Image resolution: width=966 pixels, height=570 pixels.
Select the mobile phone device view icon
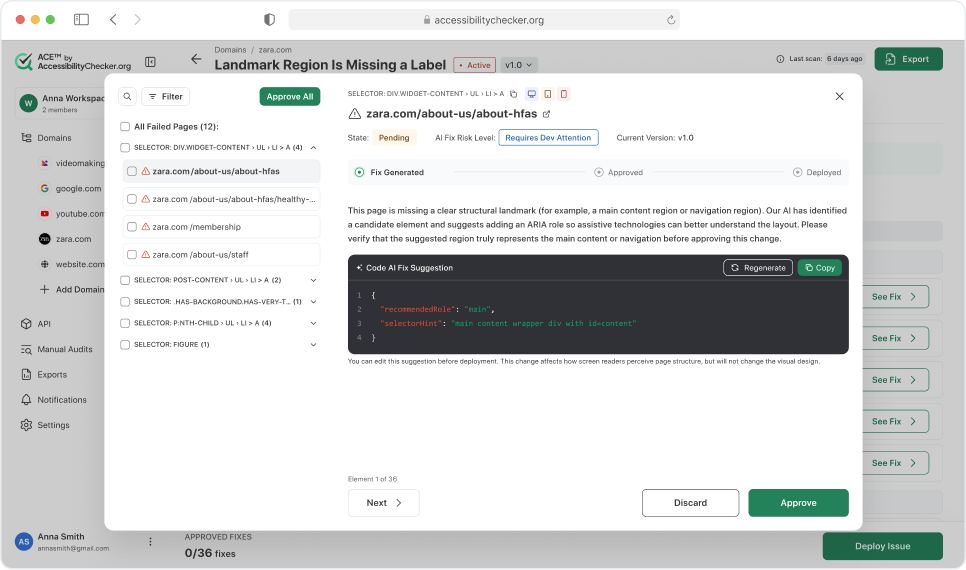click(563, 94)
